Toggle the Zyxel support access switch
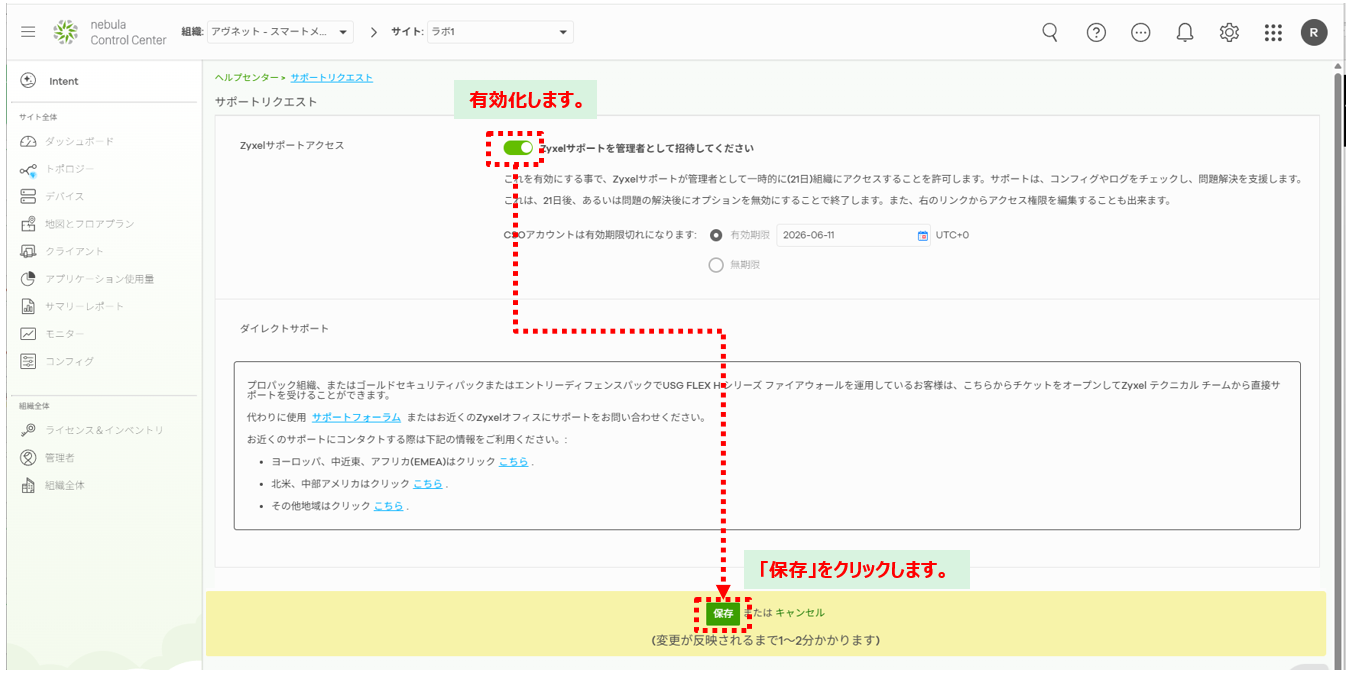The width and height of the screenshot is (1349, 677). pyautogui.click(x=518, y=148)
